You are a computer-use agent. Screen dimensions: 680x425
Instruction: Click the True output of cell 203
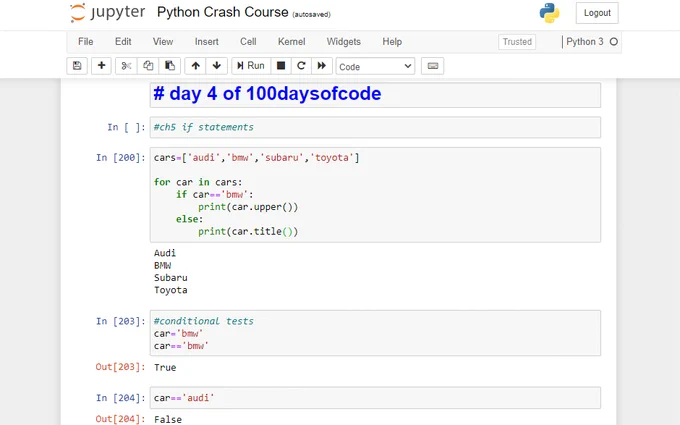[165, 367]
